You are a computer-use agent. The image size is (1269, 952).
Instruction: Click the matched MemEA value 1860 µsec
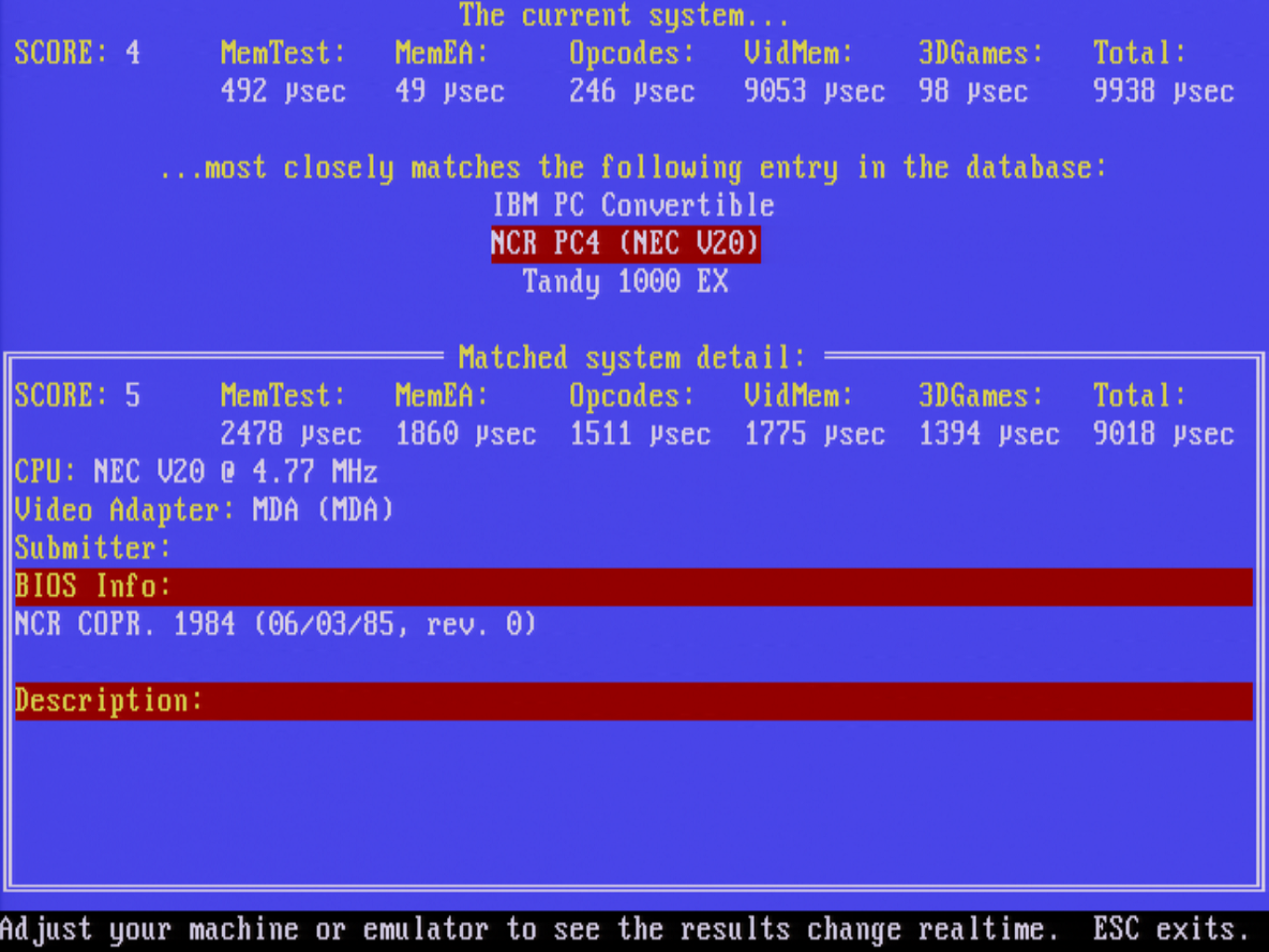[x=466, y=434]
